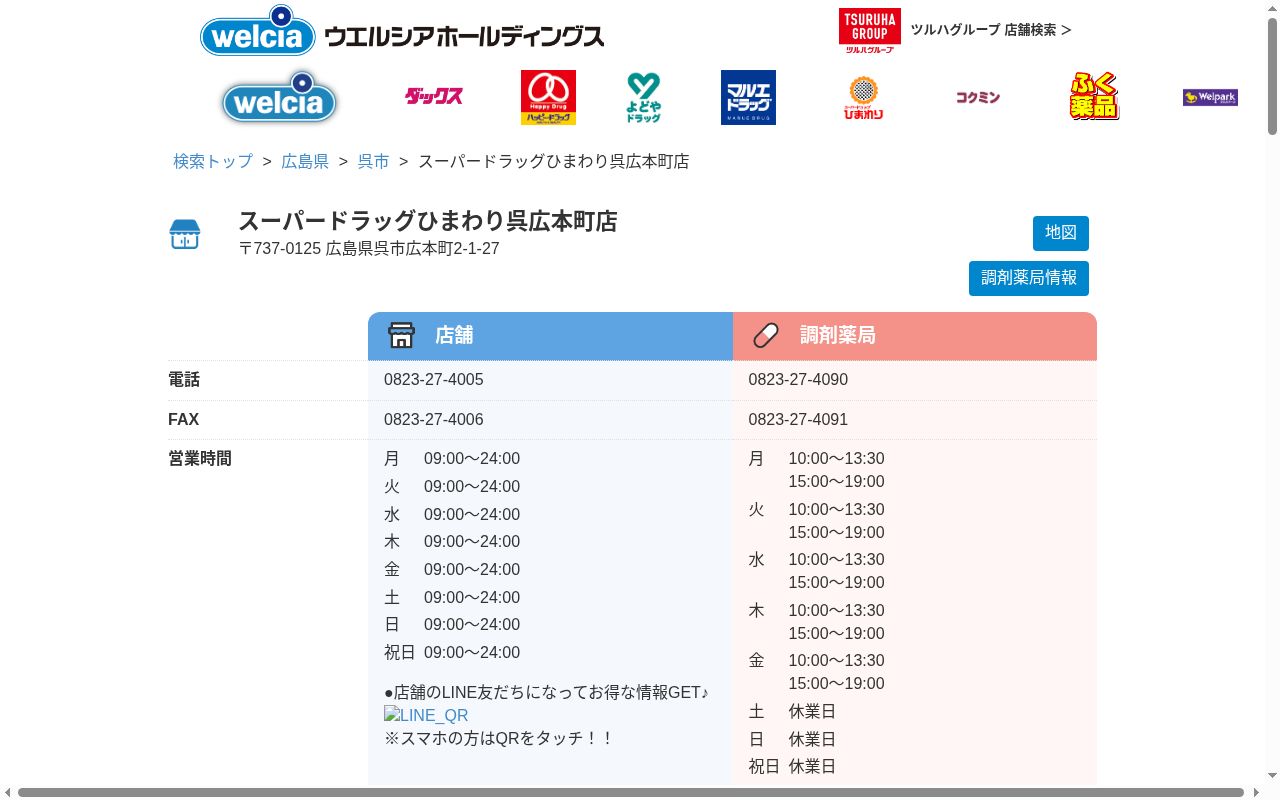Click the 電話 row label
Viewport: 1280px width, 800px height.
tap(184, 380)
